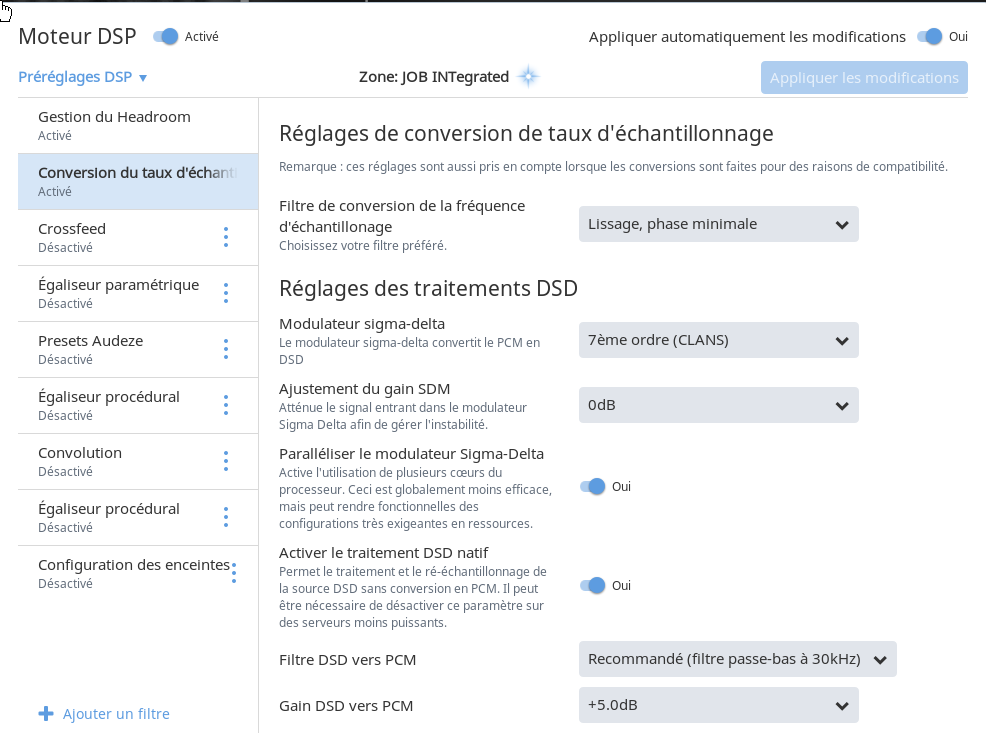Disable automatic application of modifications
Image resolution: width=986 pixels, height=749 pixels.
click(930, 37)
